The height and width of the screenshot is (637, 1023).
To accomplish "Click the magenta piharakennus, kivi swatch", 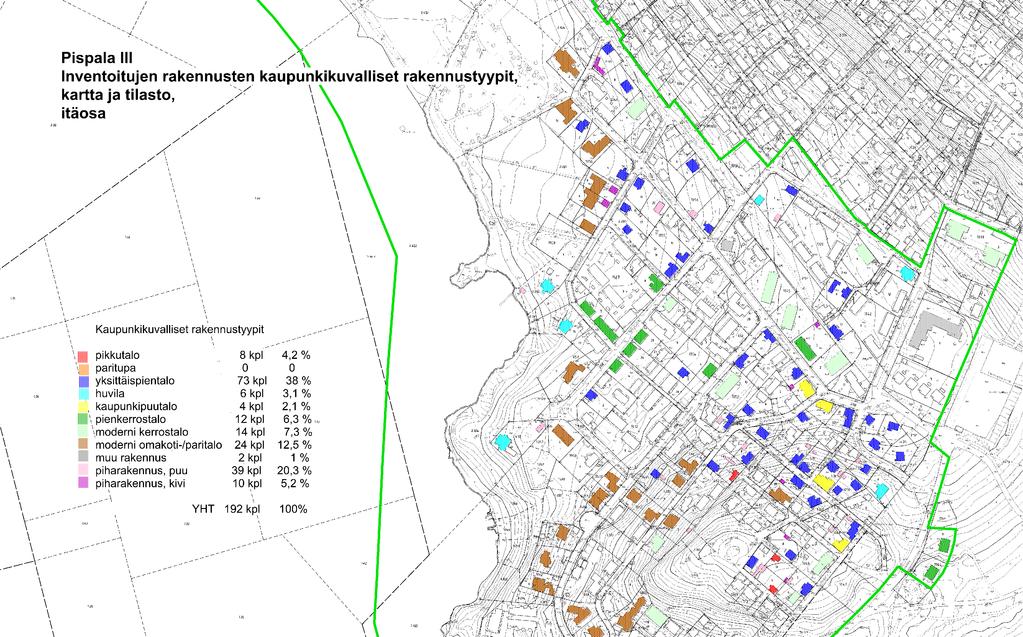I will pyautogui.click(x=82, y=484).
